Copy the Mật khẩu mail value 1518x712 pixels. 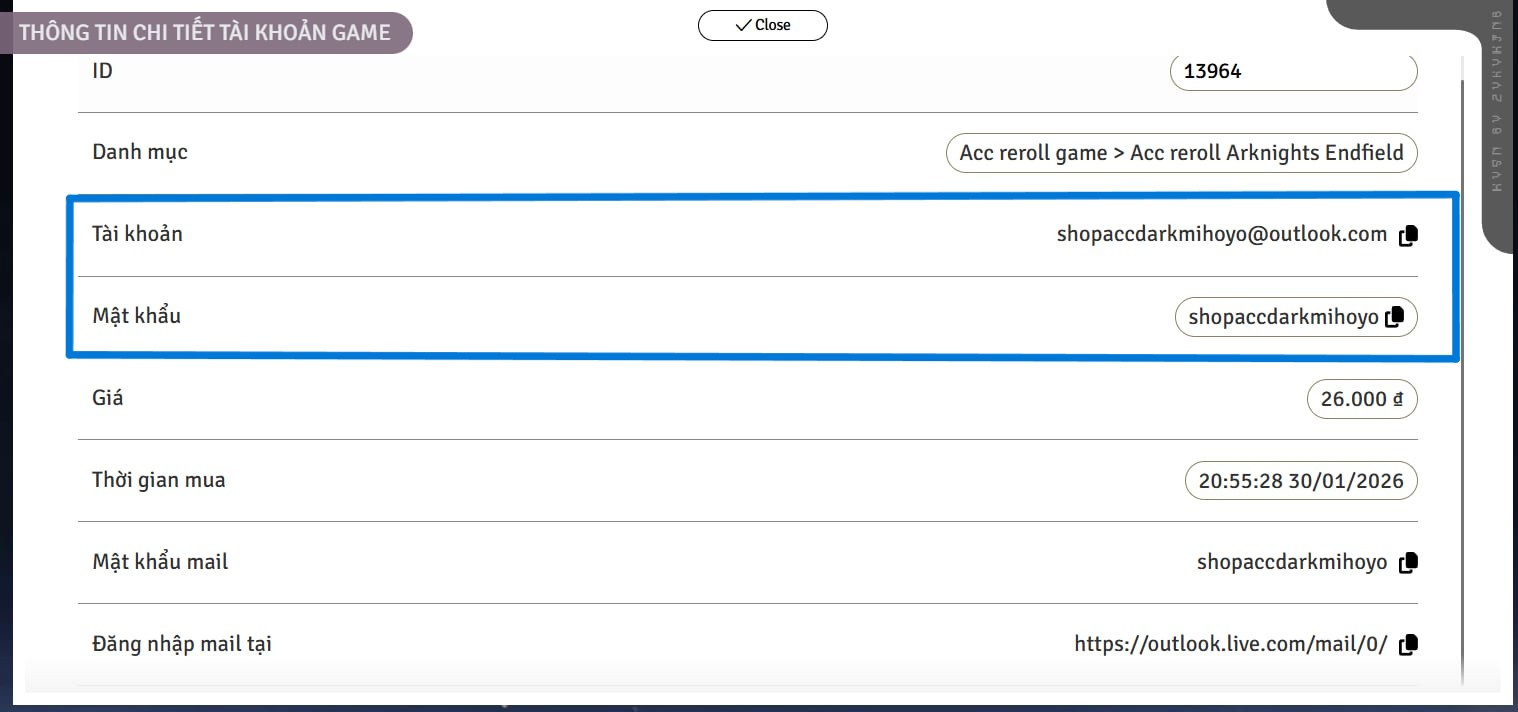click(1408, 563)
